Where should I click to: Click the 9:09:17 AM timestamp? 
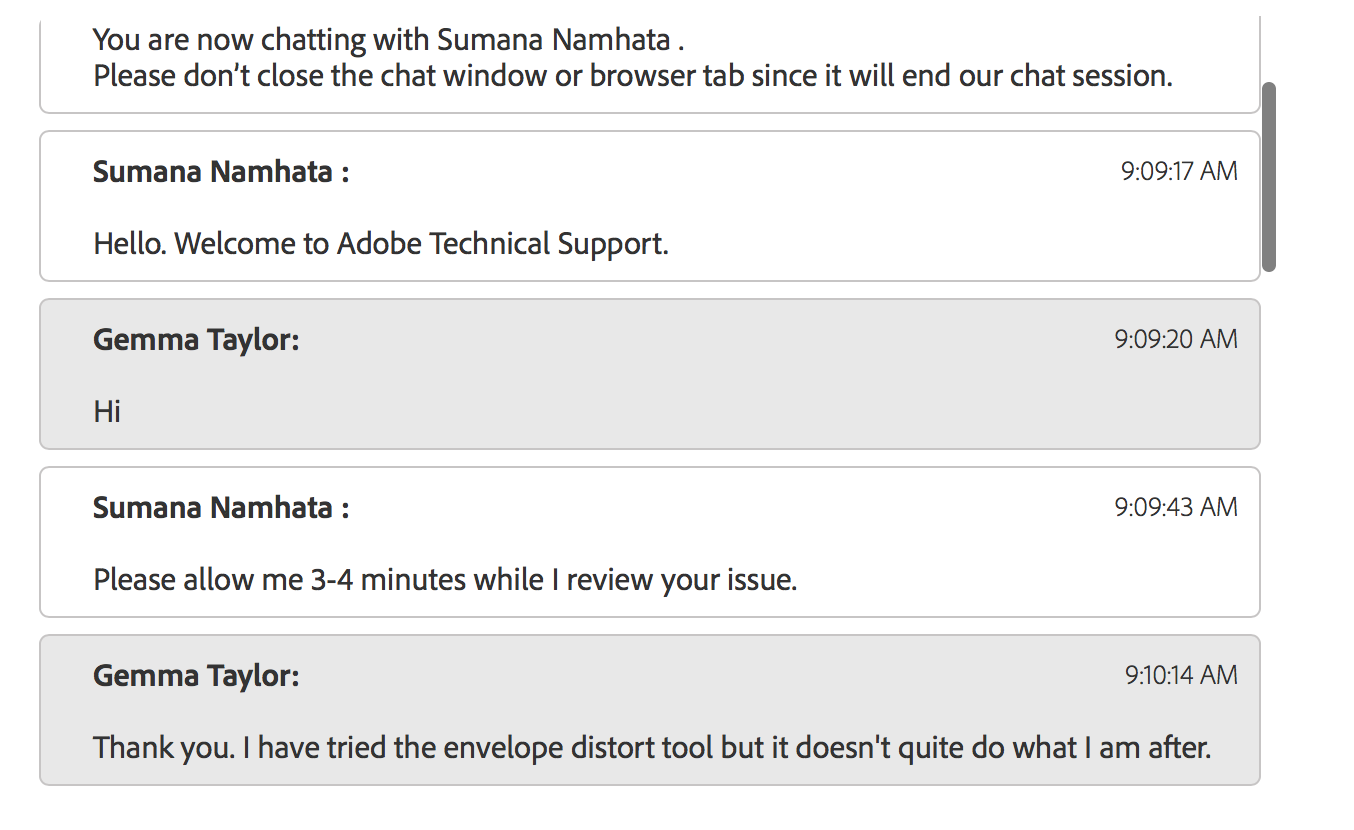click(1179, 171)
